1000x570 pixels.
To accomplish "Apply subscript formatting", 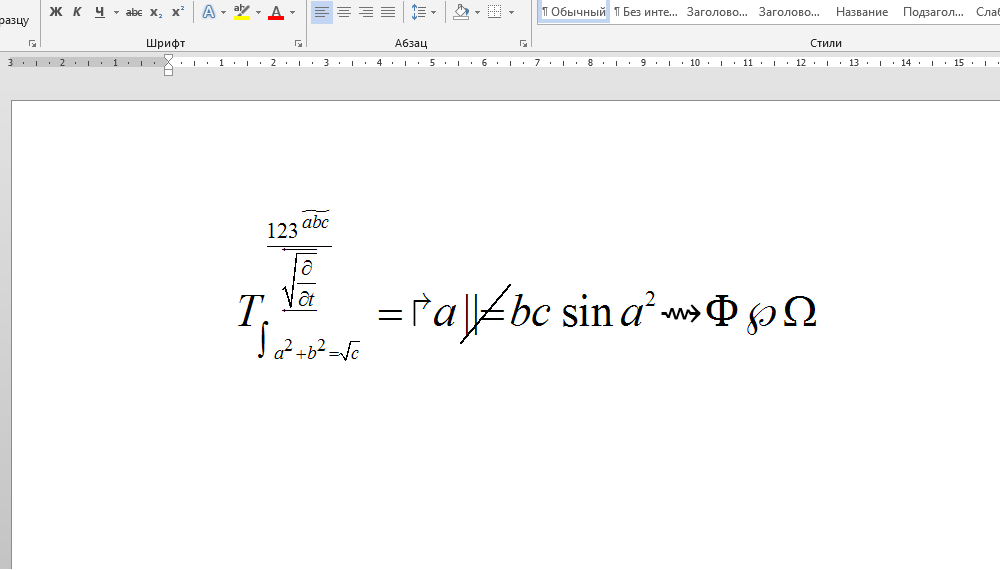I will tap(156, 12).
